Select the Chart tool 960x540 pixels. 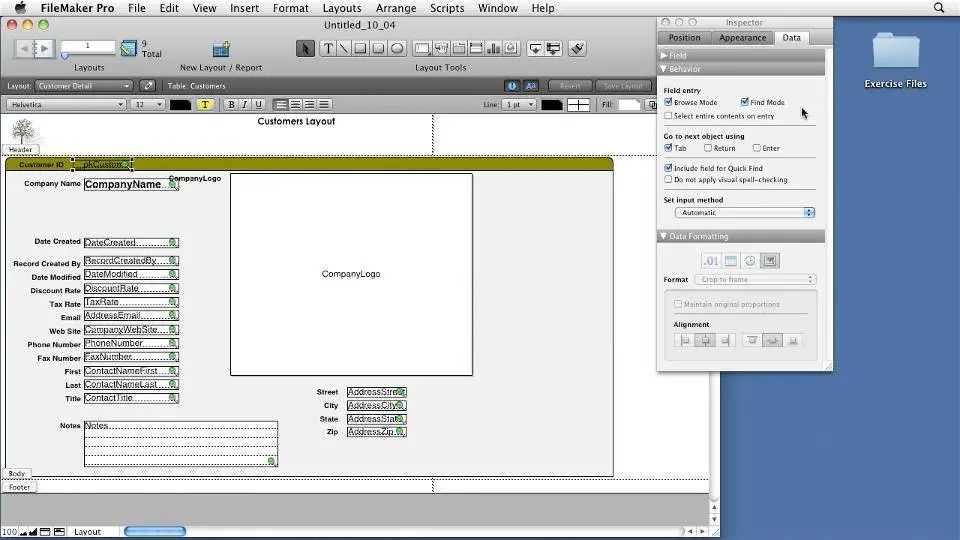point(493,48)
